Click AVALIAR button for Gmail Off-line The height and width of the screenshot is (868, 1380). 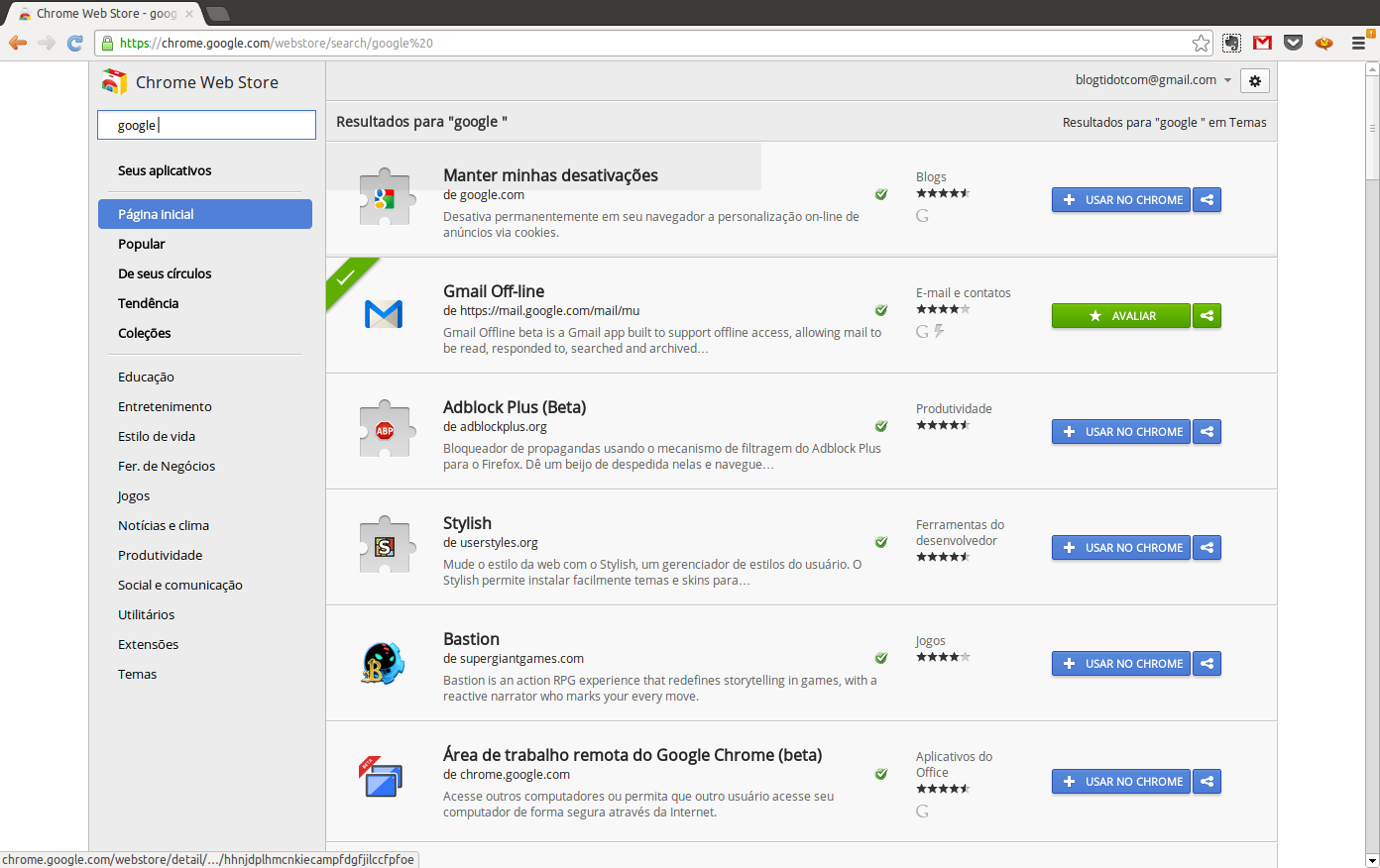click(x=1121, y=316)
